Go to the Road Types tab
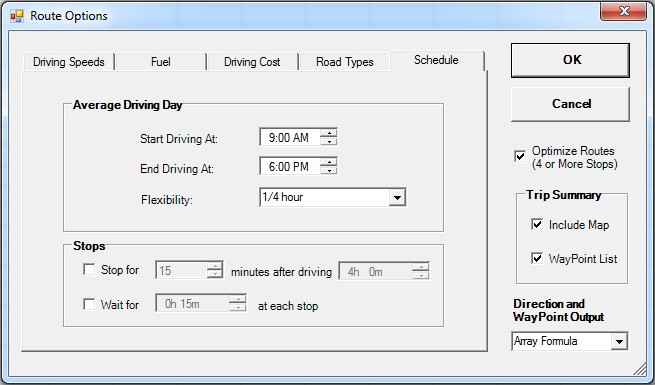 345,62
